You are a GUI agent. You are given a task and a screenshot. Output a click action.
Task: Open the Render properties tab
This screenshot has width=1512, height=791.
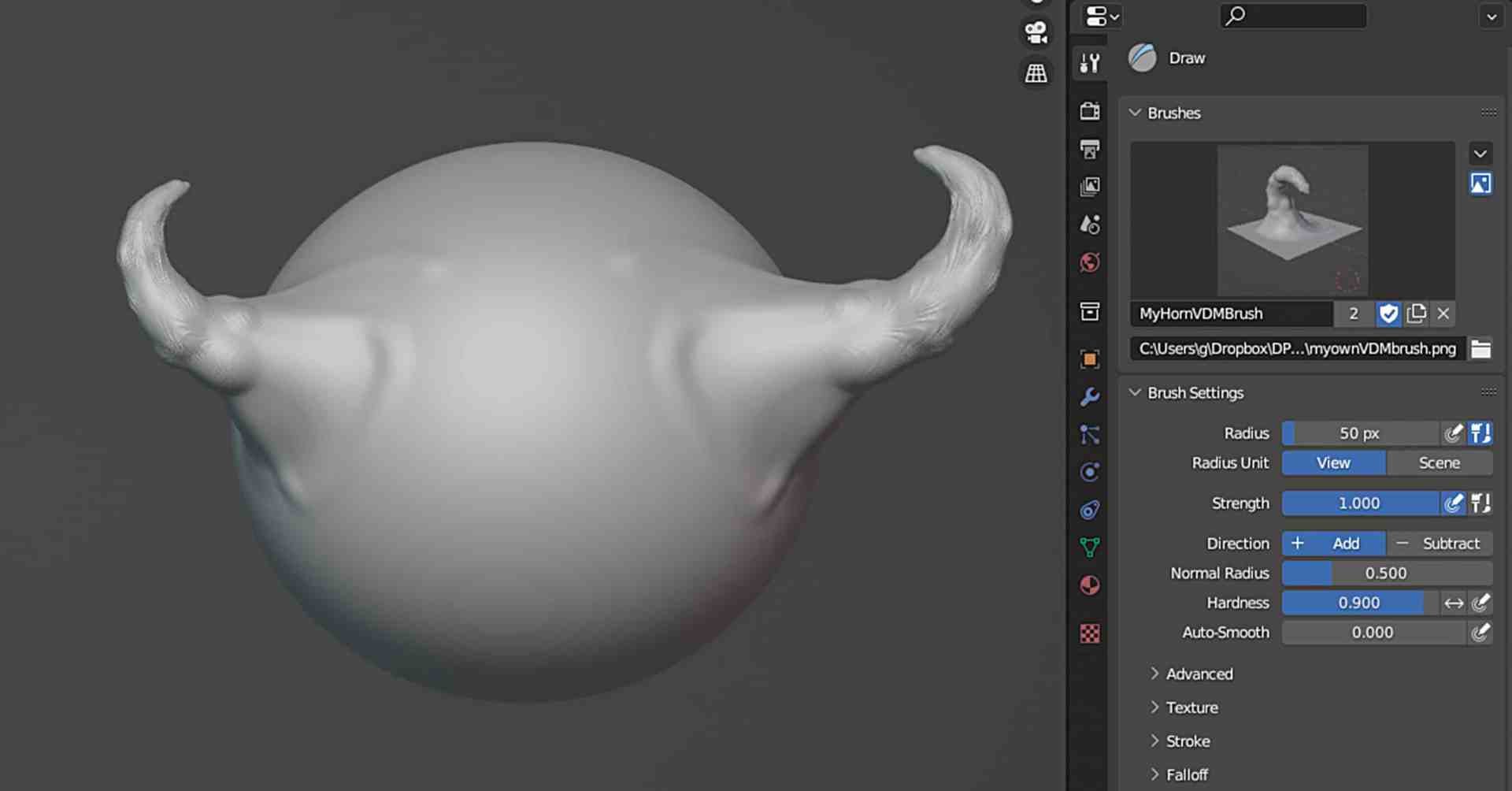1089,111
